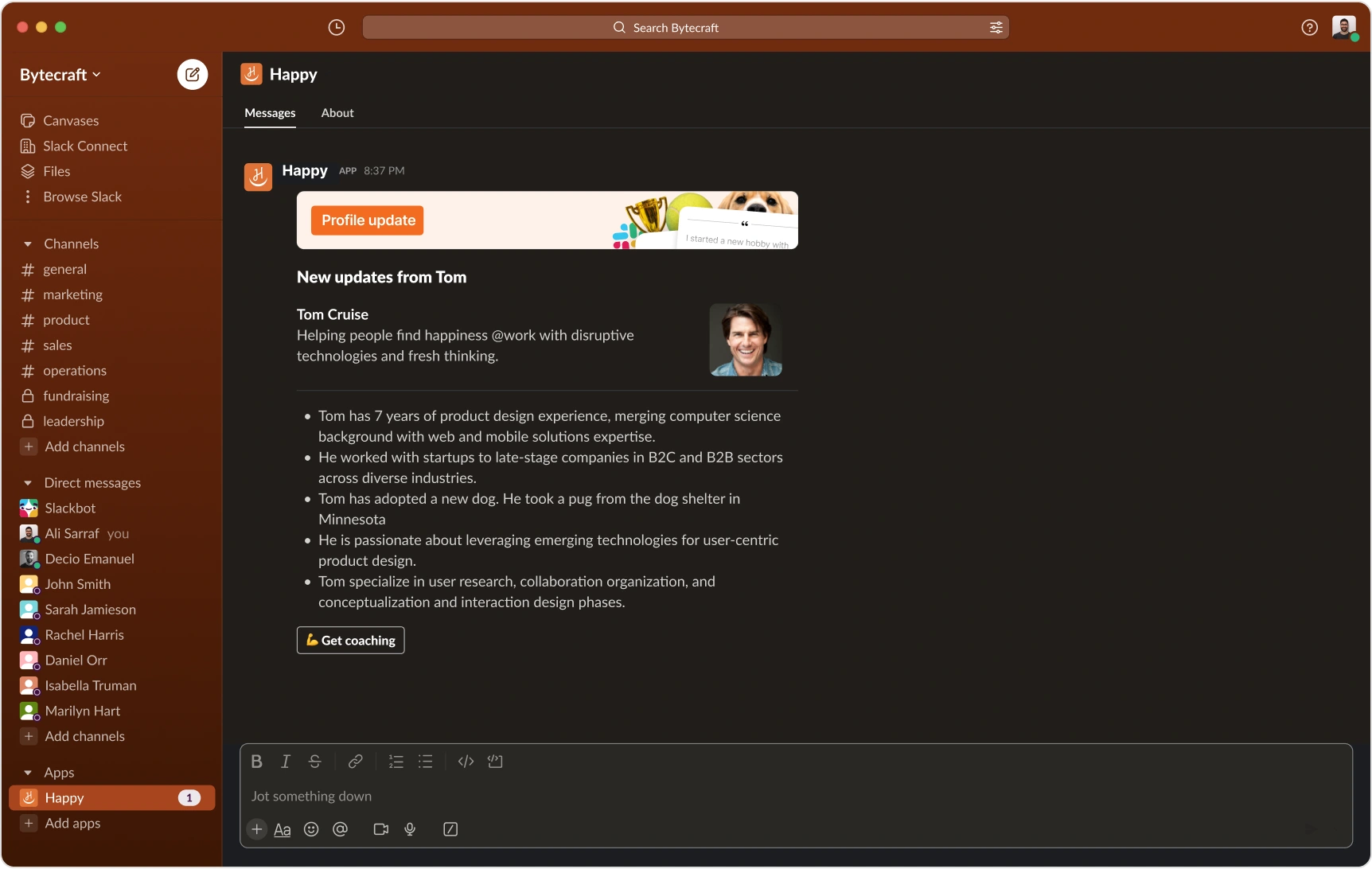Record an audio clip with microphone icon
Screen dimensions: 1372x869
410,829
